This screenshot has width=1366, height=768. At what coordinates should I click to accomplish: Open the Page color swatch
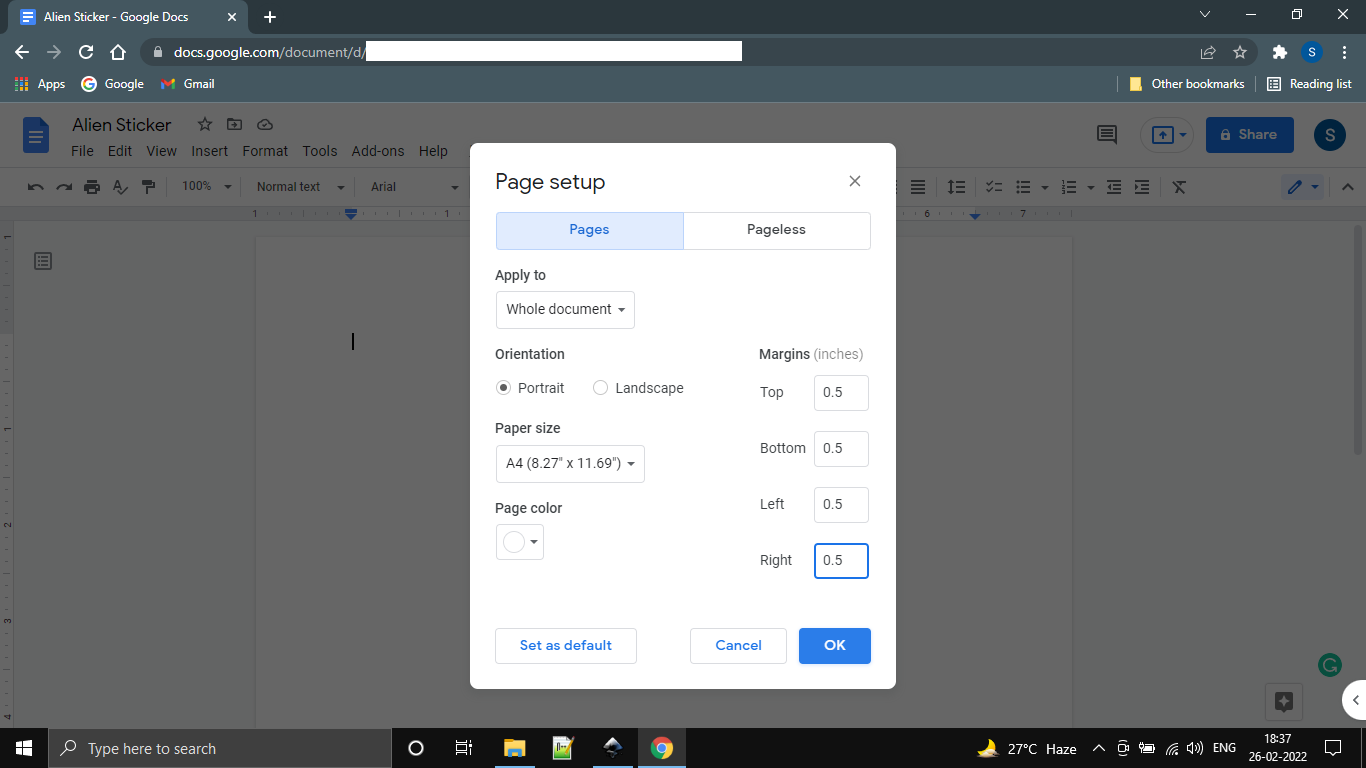[x=519, y=541]
